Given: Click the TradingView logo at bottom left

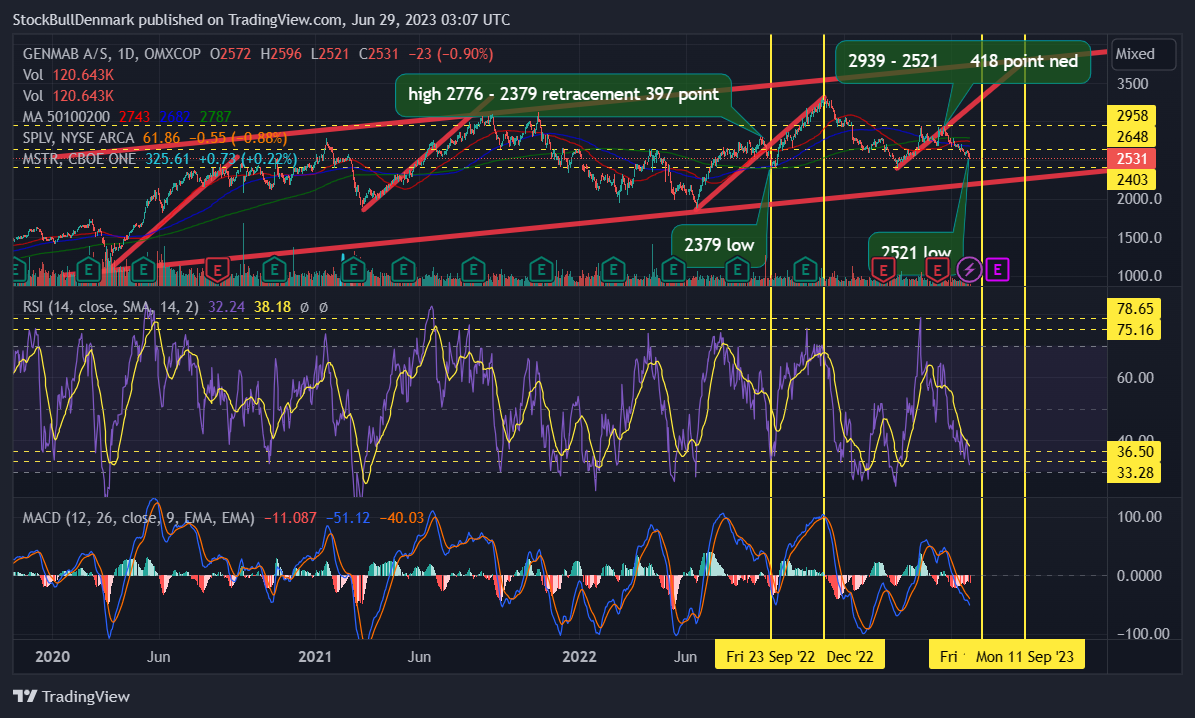Looking at the screenshot, I should tap(72, 696).
